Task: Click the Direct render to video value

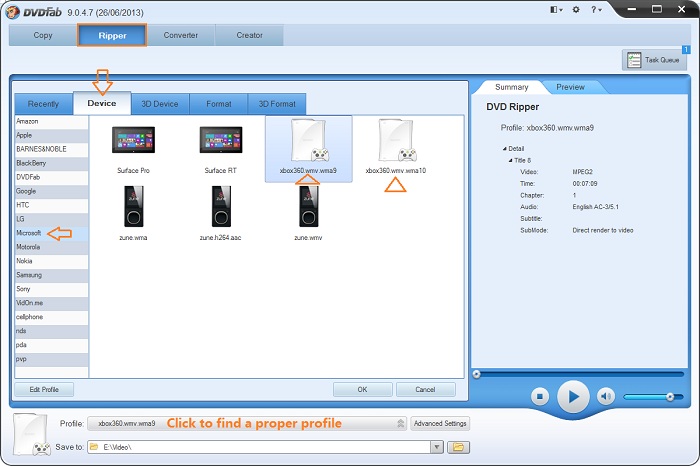Action: click(x=603, y=230)
